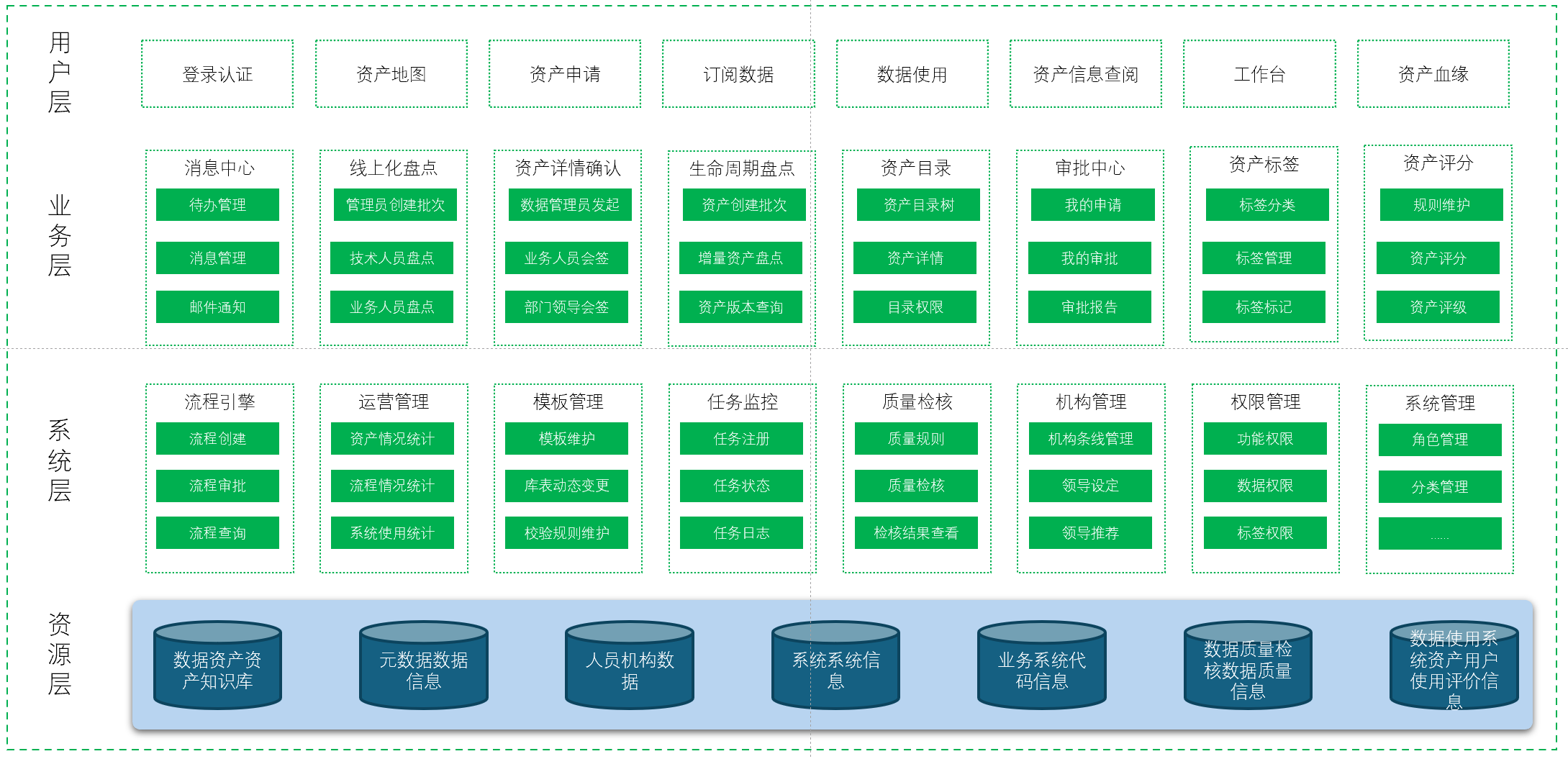
Task: Select the 校验规则维护 block
Action: click(x=566, y=533)
